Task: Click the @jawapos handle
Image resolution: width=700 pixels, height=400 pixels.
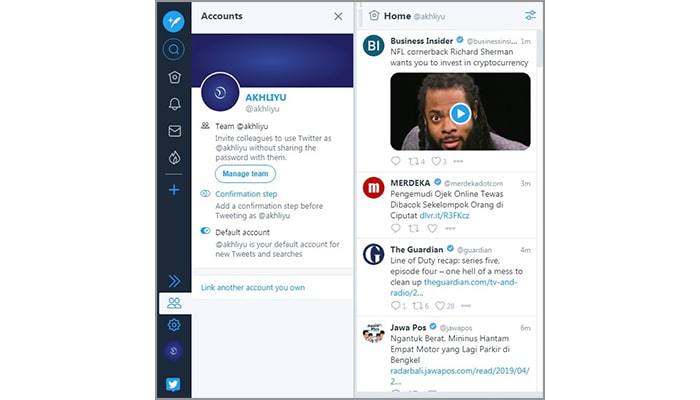Action: pos(456,328)
